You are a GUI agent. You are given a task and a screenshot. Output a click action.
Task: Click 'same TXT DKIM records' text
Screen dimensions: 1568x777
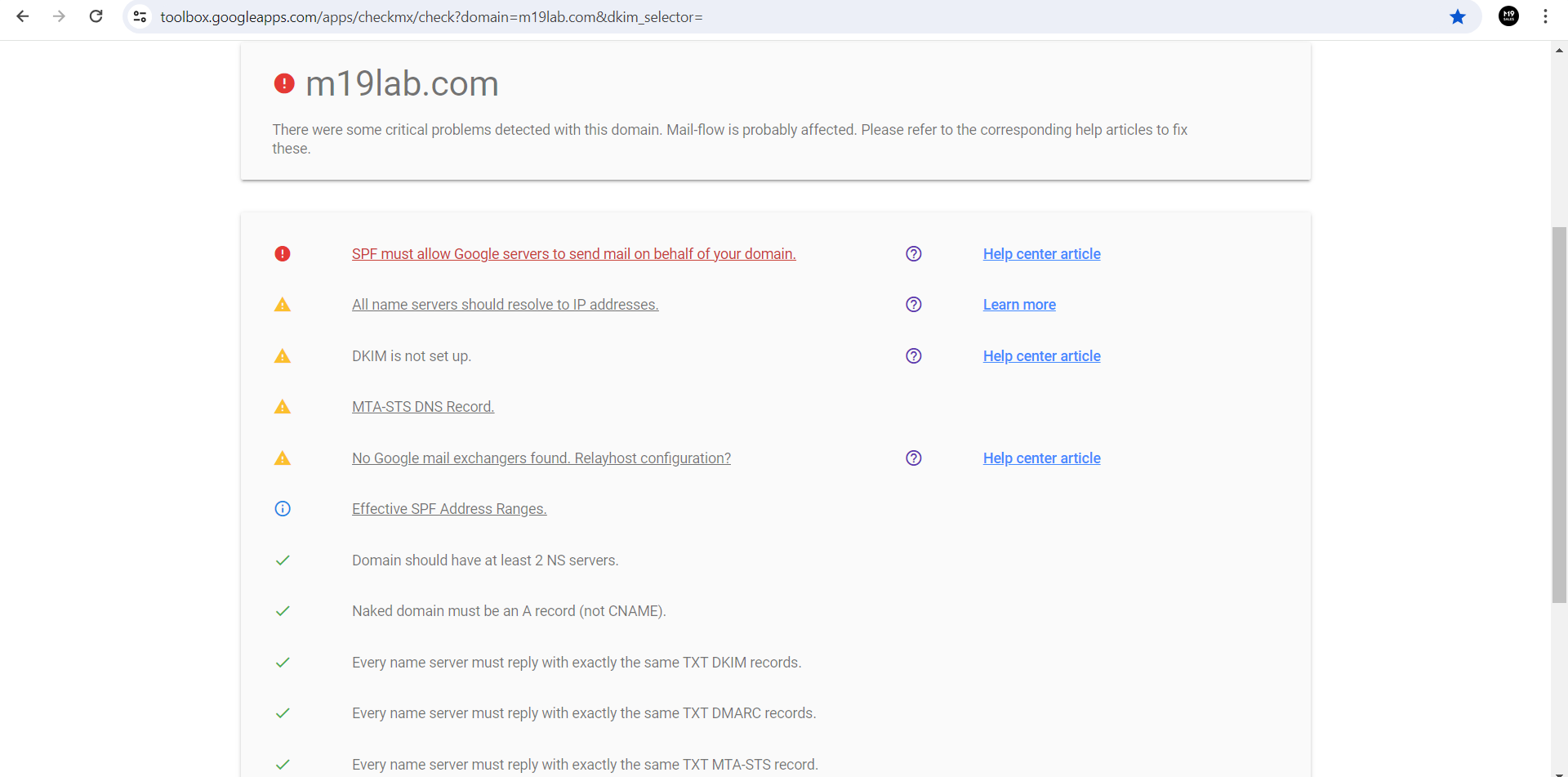point(577,663)
